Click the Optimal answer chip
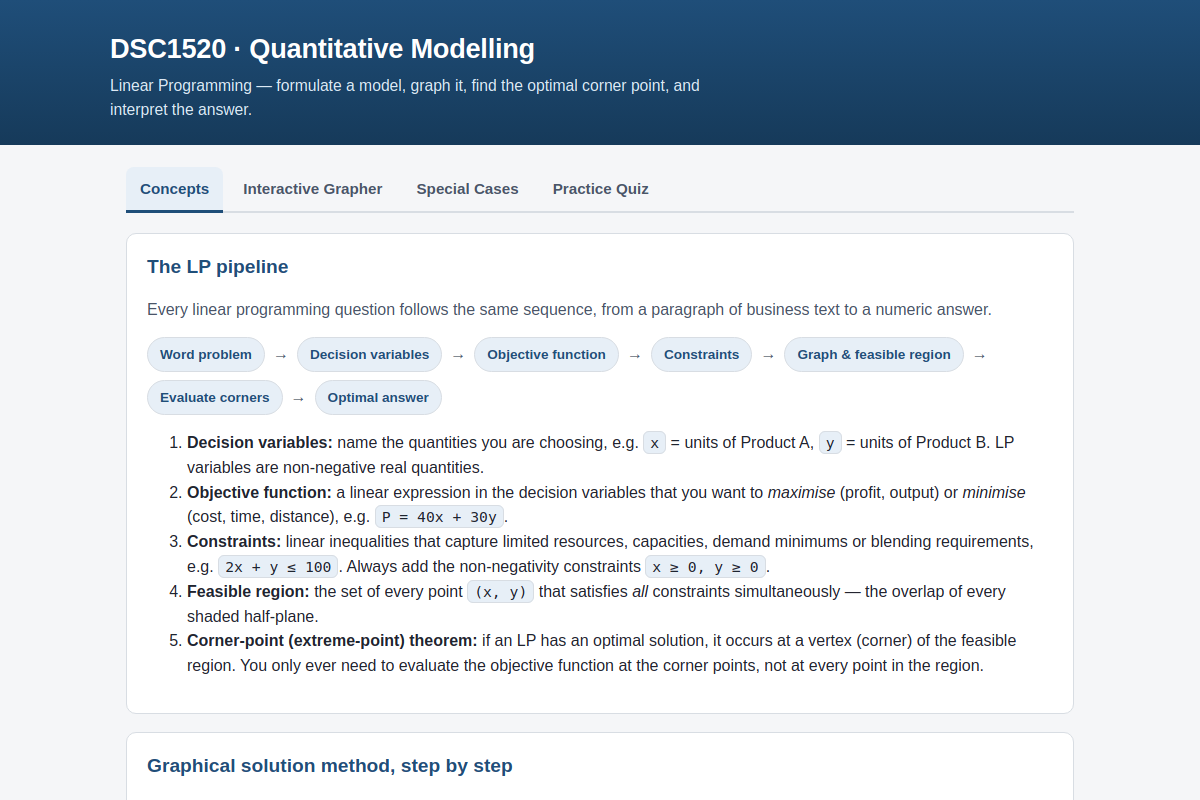The image size is (1200, 800). pos(378,398)
